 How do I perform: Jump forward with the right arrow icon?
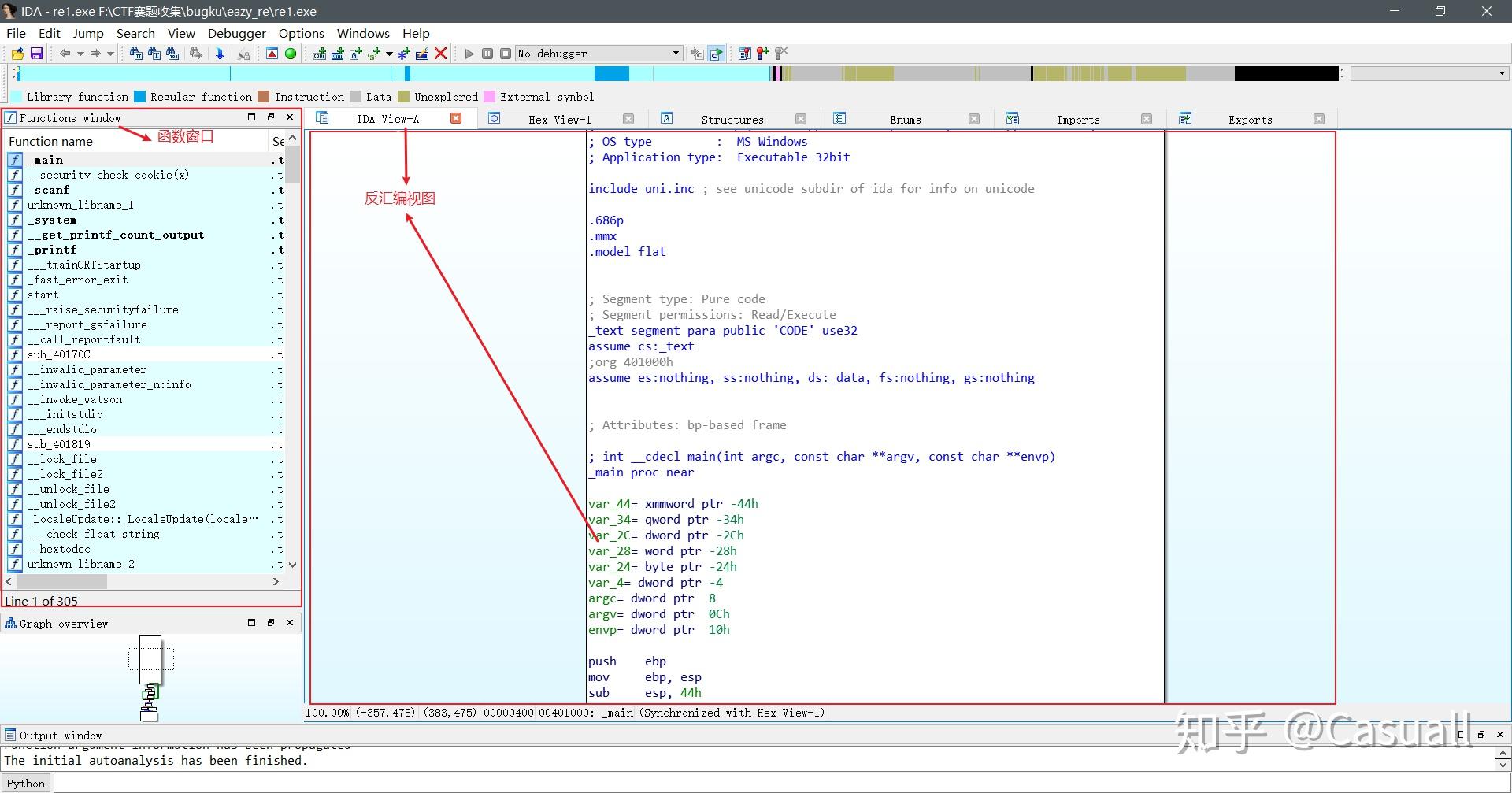(95, 54)
